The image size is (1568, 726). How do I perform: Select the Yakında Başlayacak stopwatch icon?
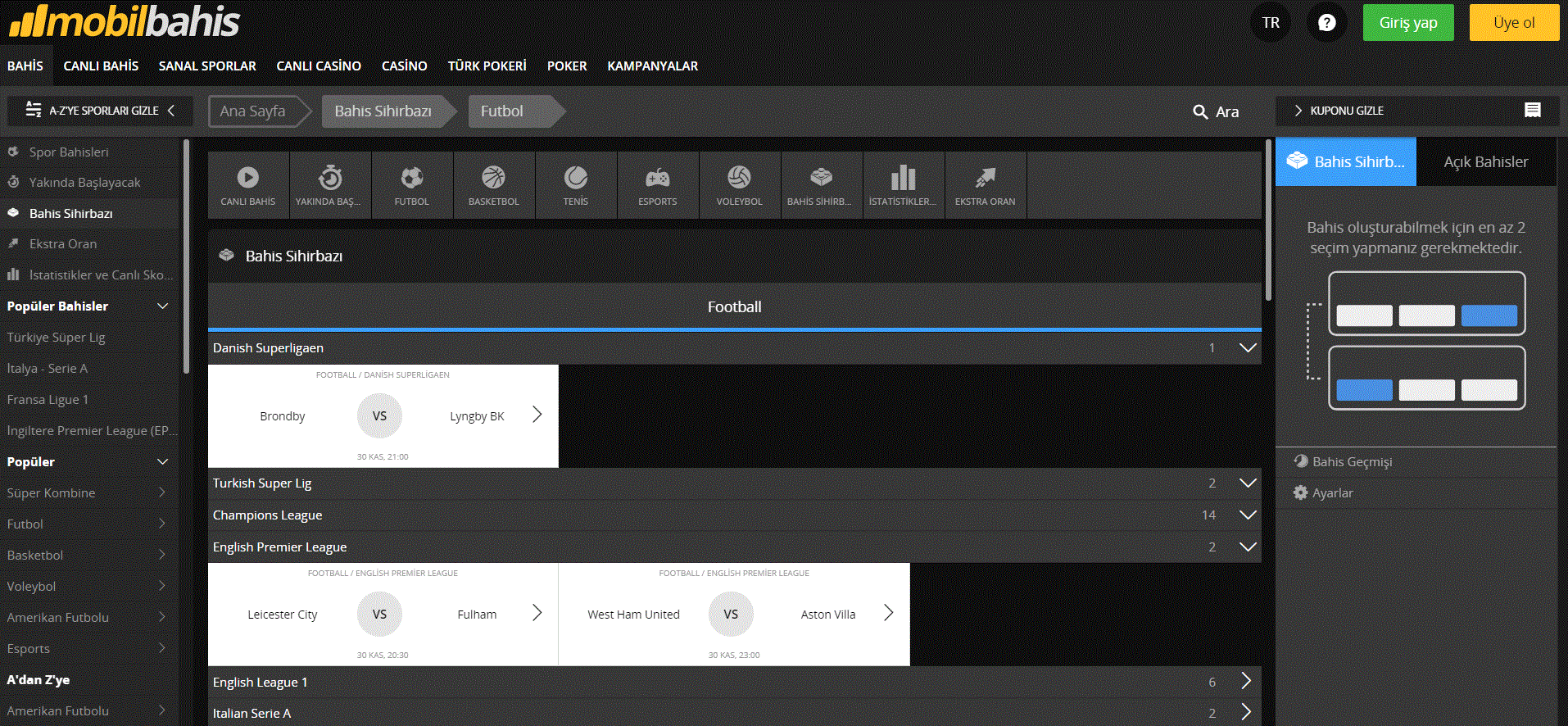pos(330,185)
